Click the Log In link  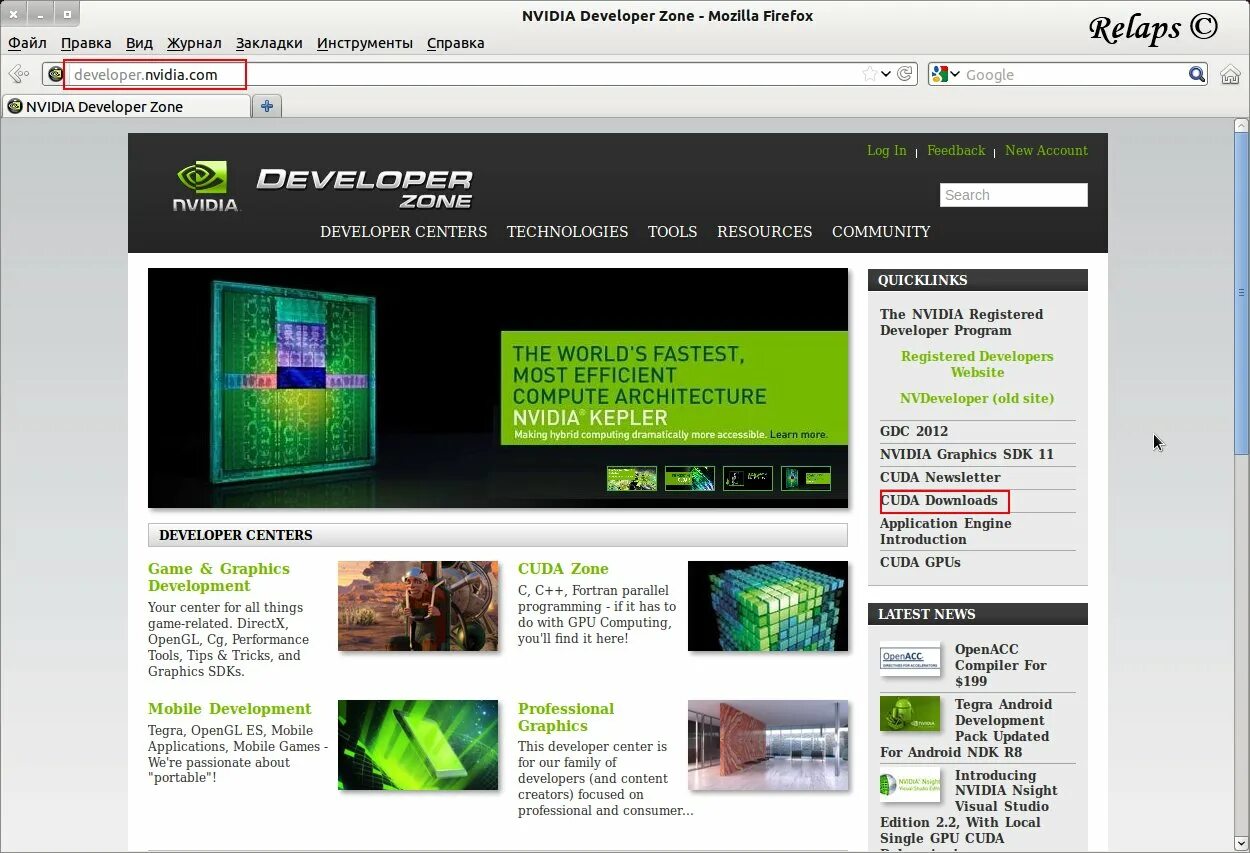pyautogui.click(x=887, y=150)
